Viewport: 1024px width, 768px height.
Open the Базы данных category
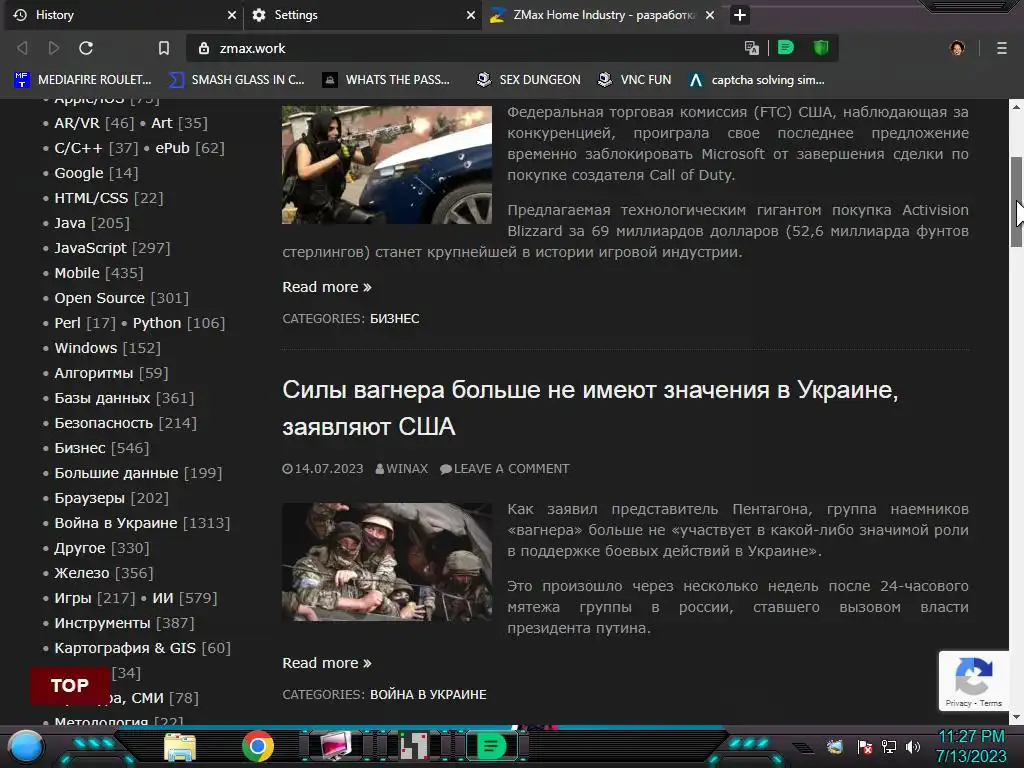(102, 398)
